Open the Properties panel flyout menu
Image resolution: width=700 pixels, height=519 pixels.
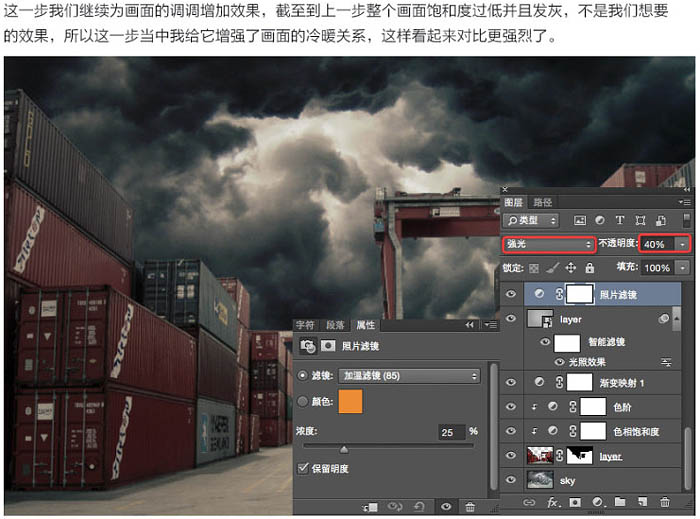point(491,325)
